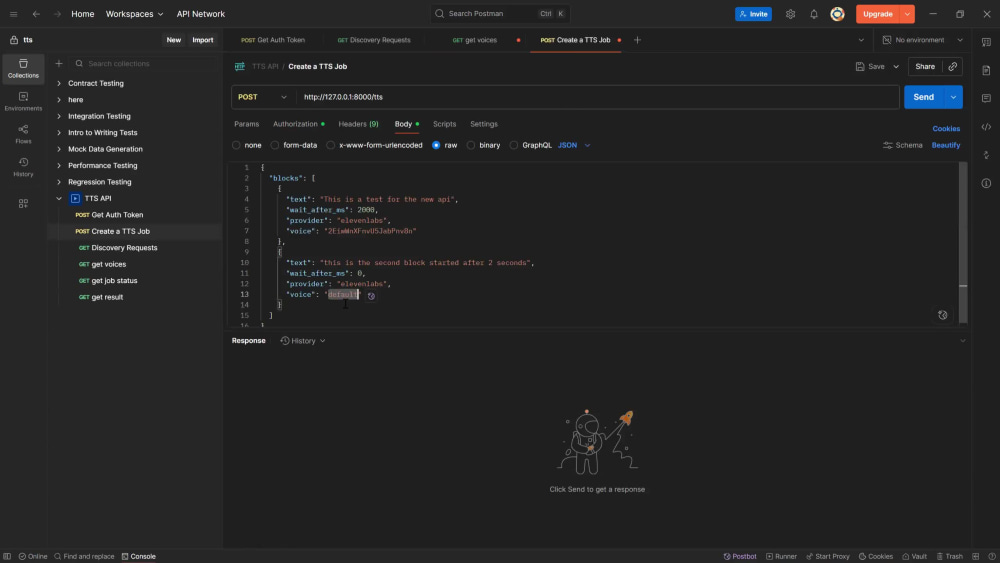Click the Postbot suggestion icon in editor

click(371, 295)
